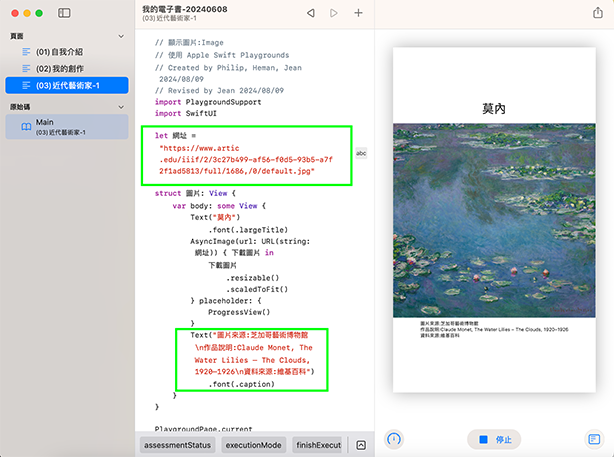Screen dimensions: 614x457
Task: Go to previous page arrow
Action: coord(310,13)
